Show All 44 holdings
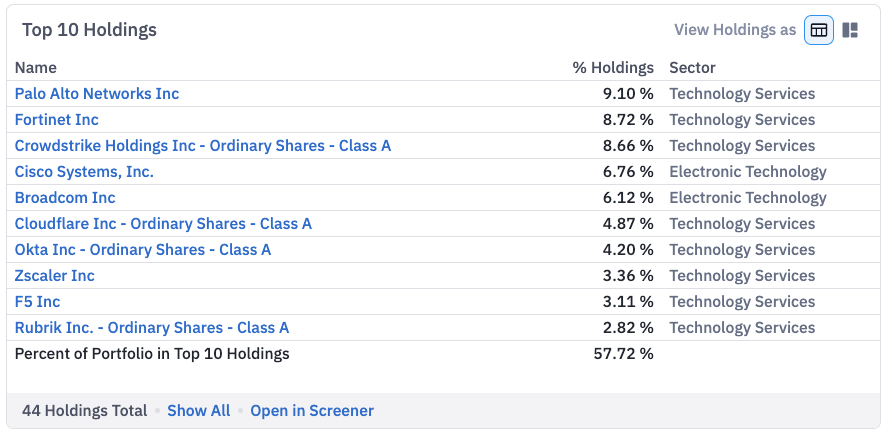 pyautogui.click(x=199, y=411)
